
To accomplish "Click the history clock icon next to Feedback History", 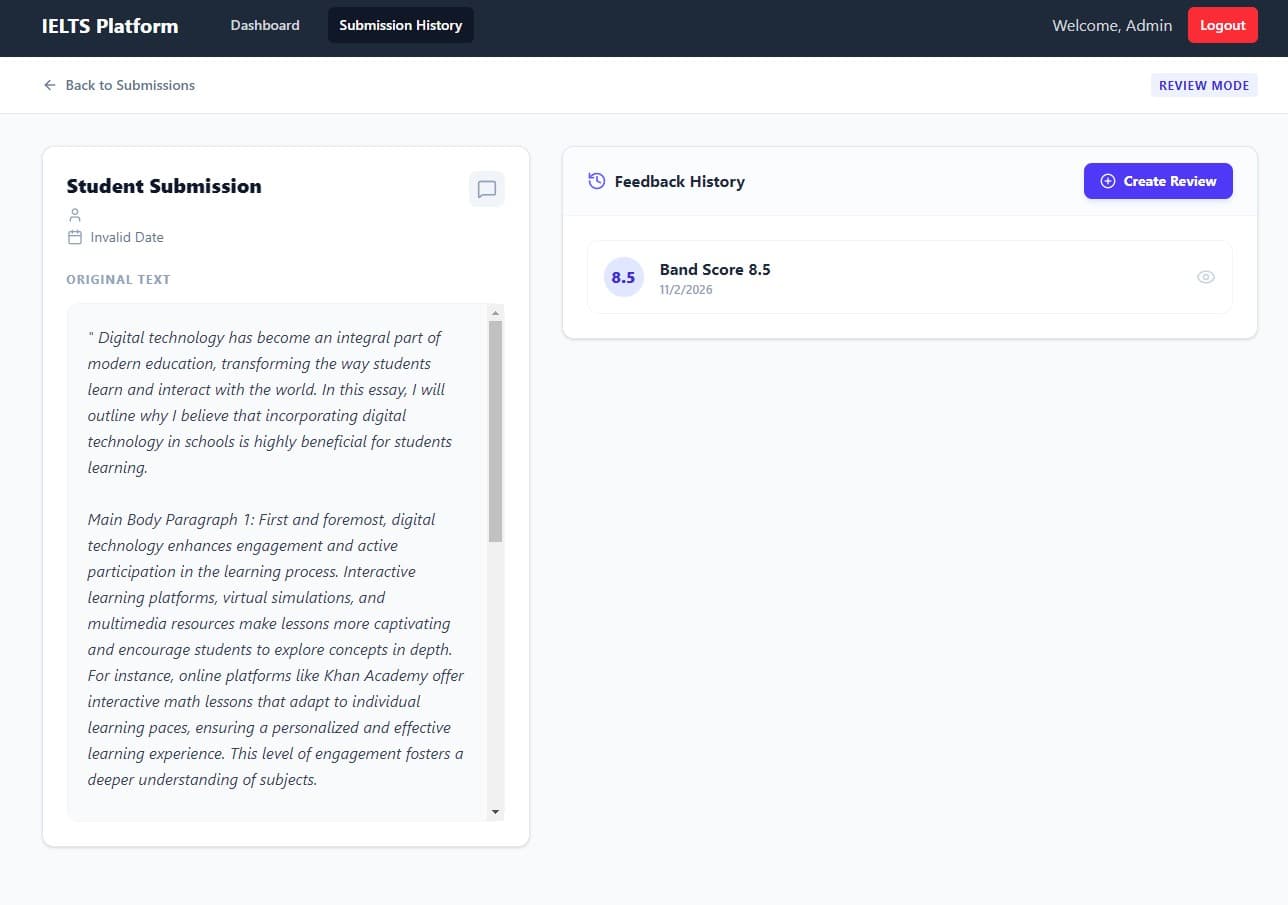I will (596, 181).
